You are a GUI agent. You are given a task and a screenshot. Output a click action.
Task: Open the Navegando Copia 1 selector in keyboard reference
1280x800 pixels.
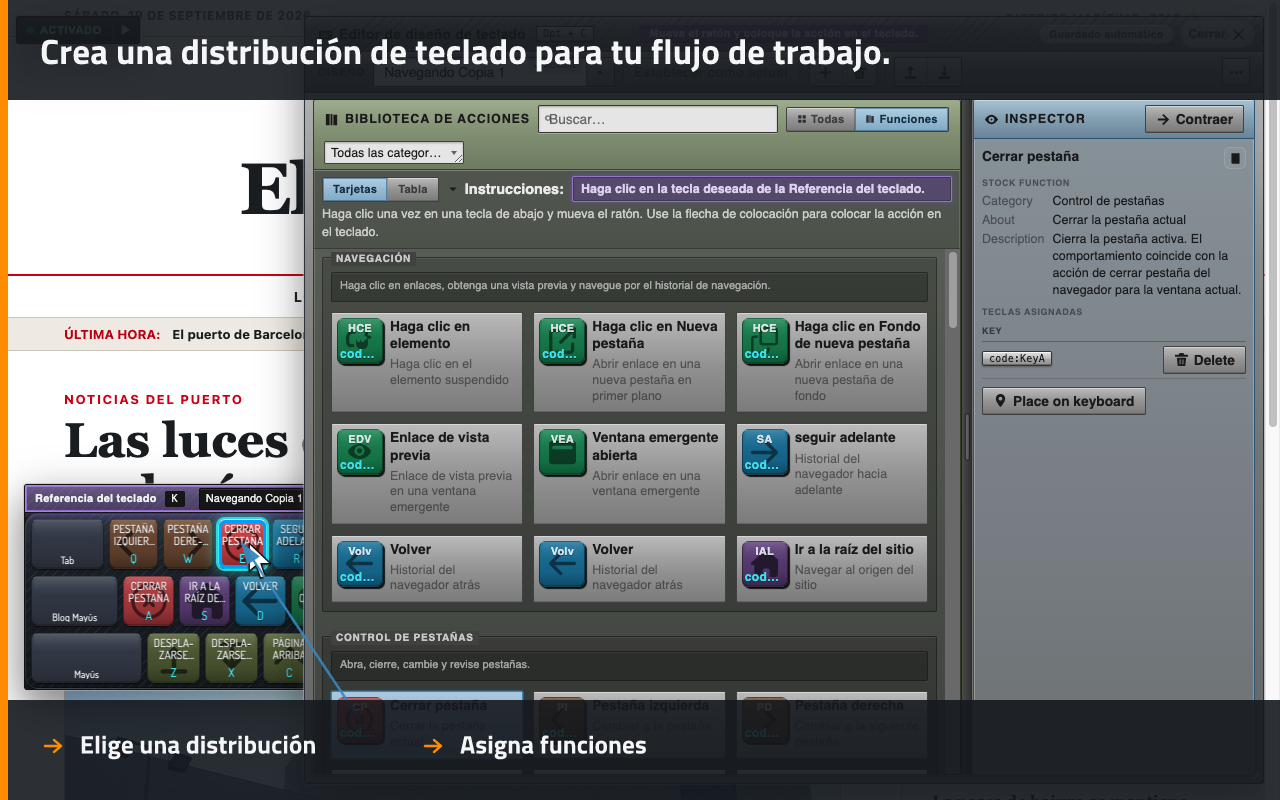pyautogui.click(x=252, y=498)
